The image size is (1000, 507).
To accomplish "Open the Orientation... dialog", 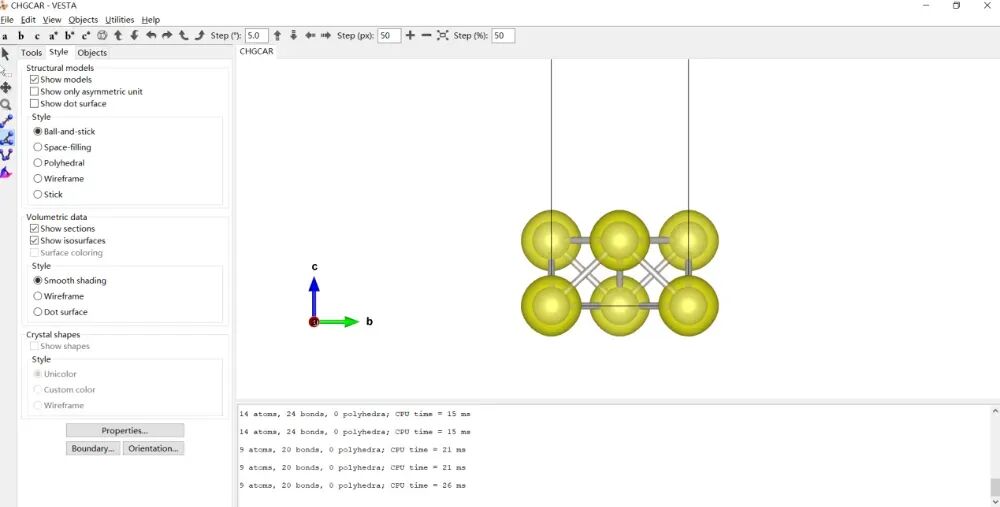I will point(153,448).
